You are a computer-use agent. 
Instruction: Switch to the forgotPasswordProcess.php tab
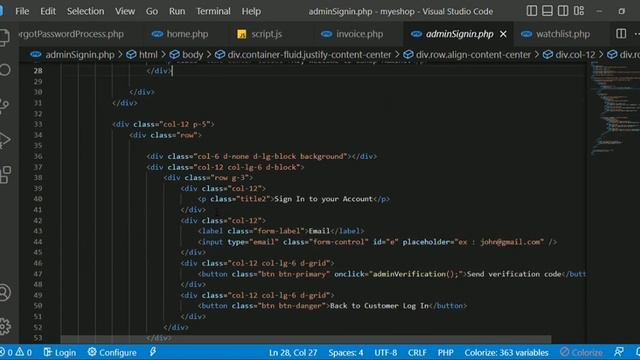point(71,34)
